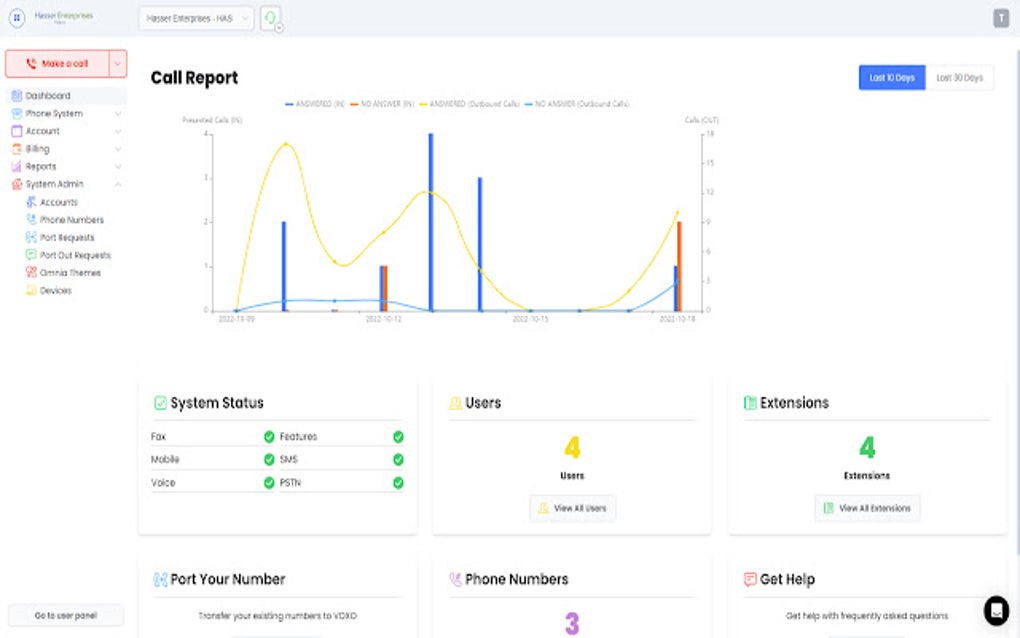
Task: Open the user avatar T icon
Action: click(x=1001, y=18)
